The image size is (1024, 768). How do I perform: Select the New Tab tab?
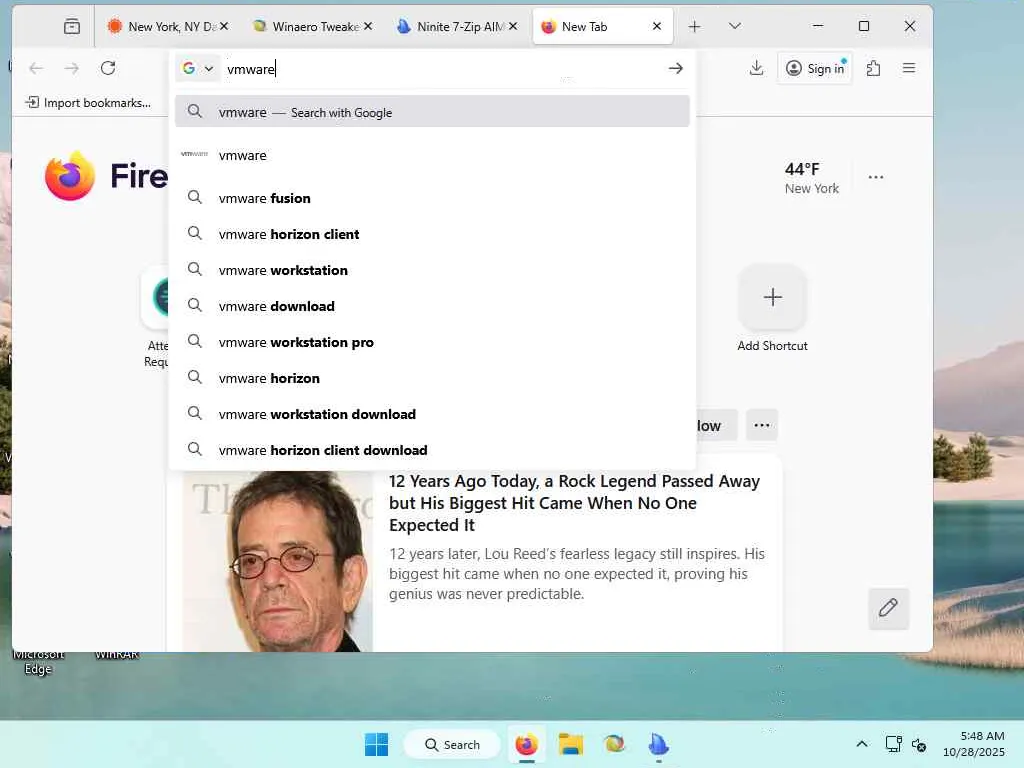[602, 27]
